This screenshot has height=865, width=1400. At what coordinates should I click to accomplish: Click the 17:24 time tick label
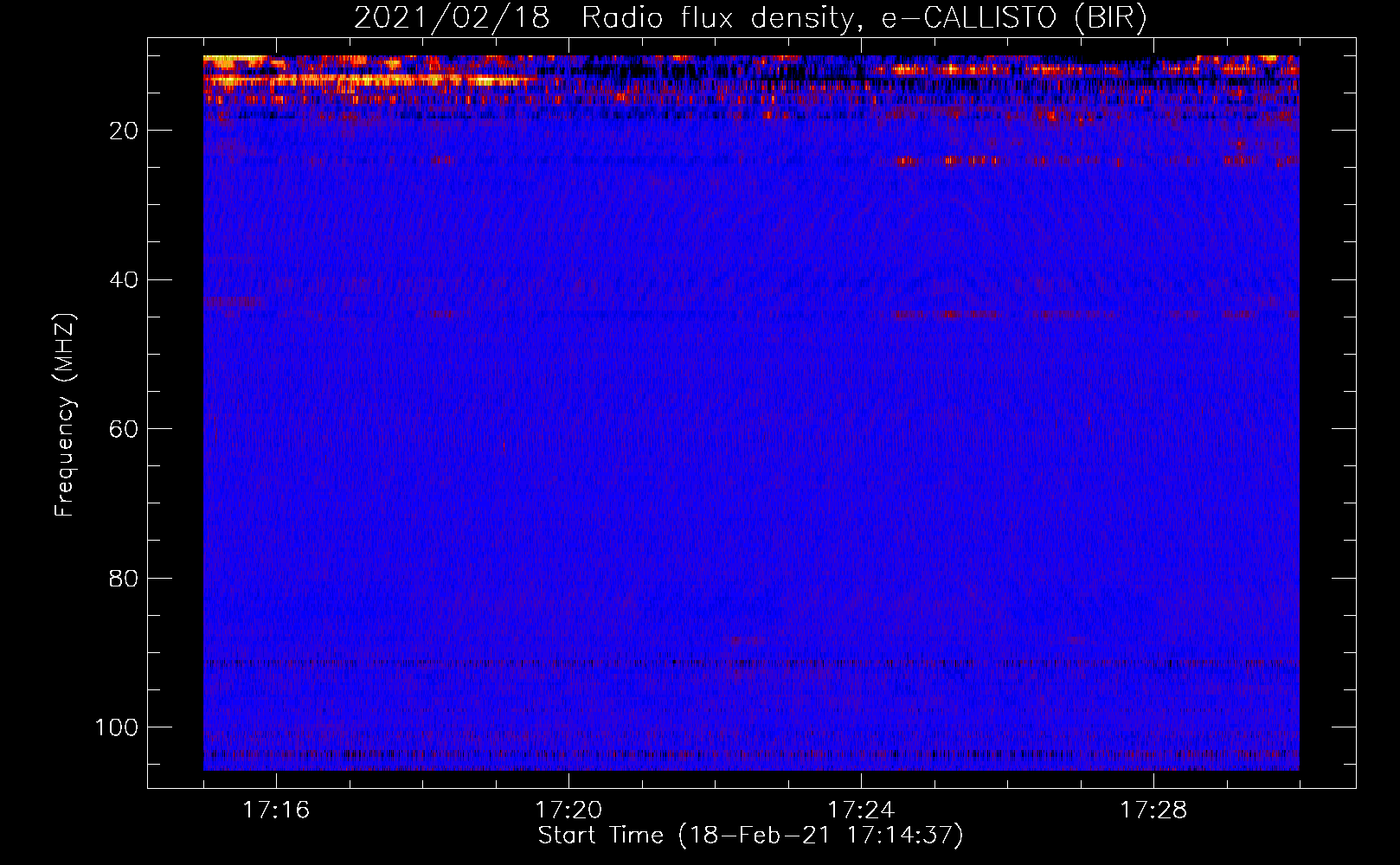point(861,811)
